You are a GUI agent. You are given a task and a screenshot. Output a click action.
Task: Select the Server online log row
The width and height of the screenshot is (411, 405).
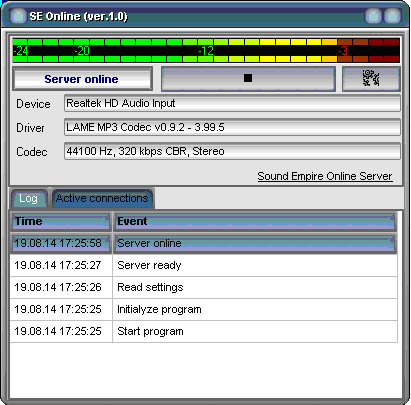[x=204, y=243]
